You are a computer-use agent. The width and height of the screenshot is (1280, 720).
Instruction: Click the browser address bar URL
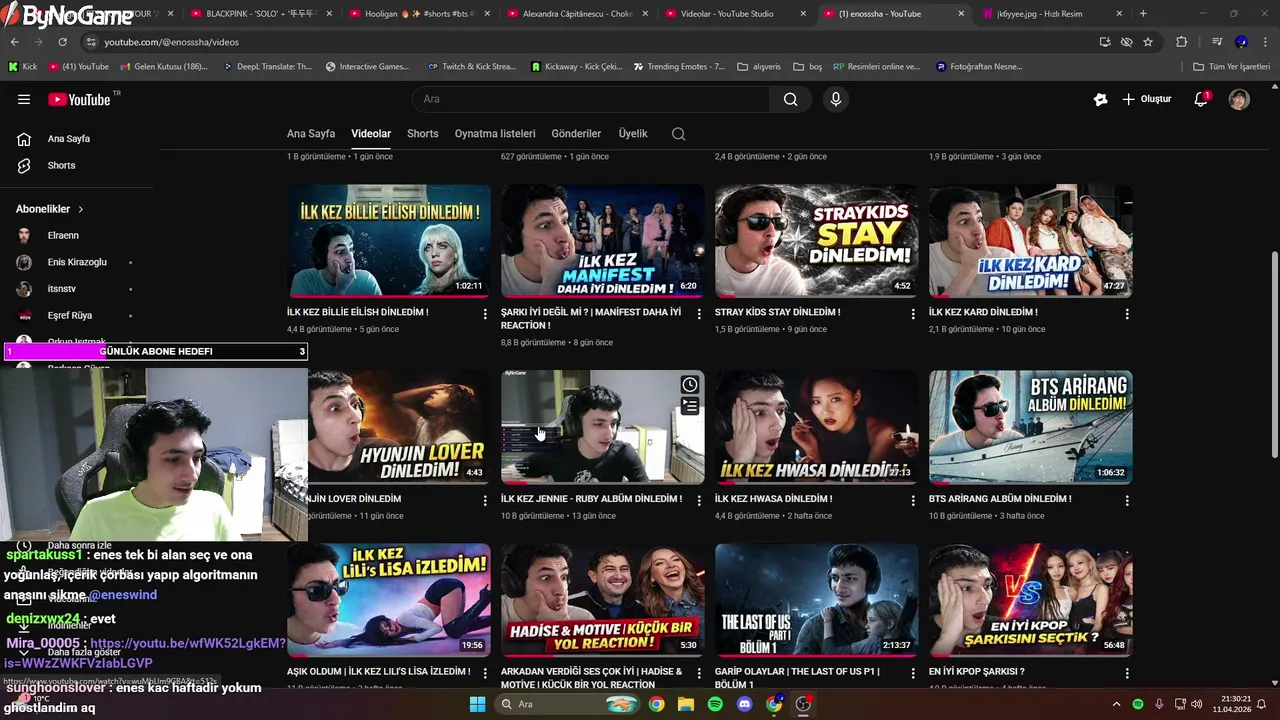tap(171, 42)
